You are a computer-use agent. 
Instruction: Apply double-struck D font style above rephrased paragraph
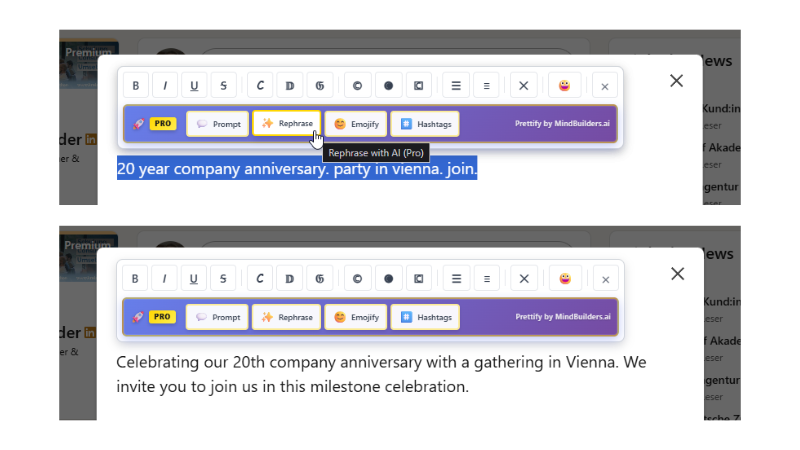pyautogui.click(x=290, y=279)
